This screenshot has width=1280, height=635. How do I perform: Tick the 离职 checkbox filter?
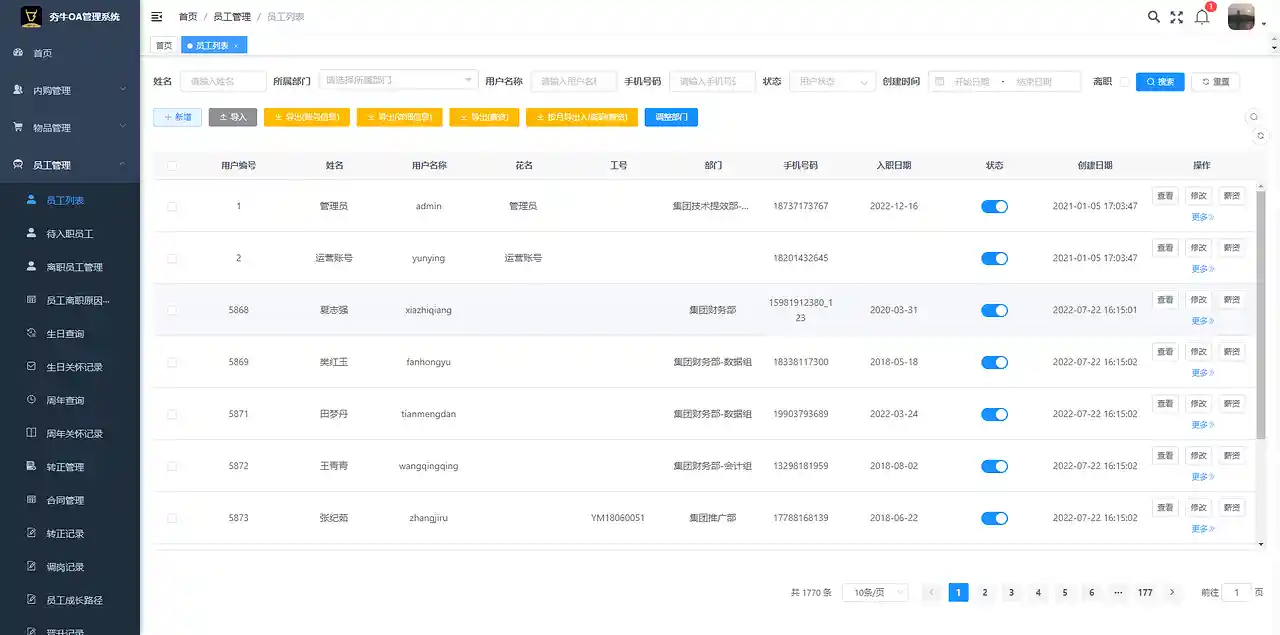click(x=1124, y=82)
